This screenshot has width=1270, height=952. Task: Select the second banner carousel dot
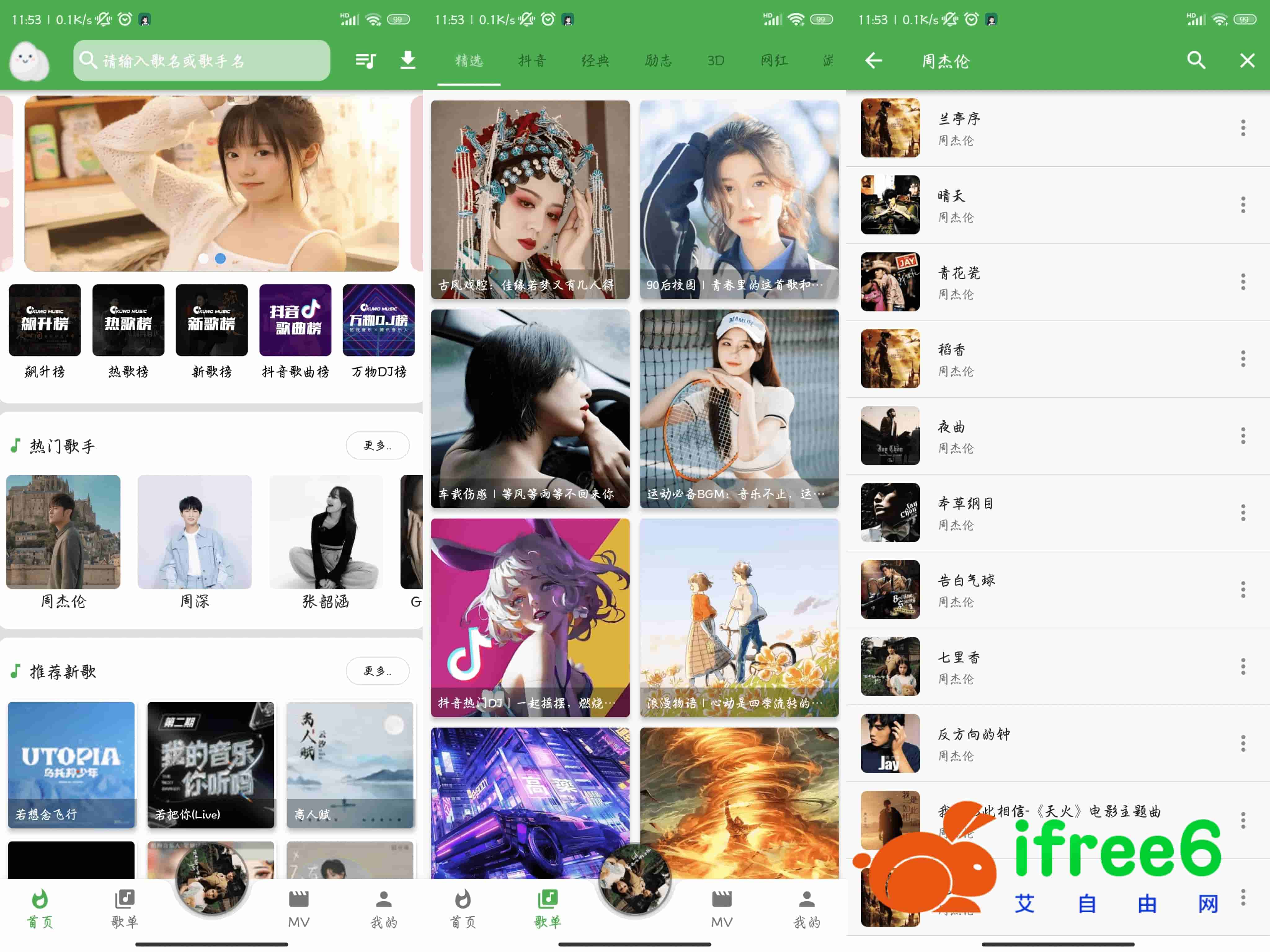[220, 259]
